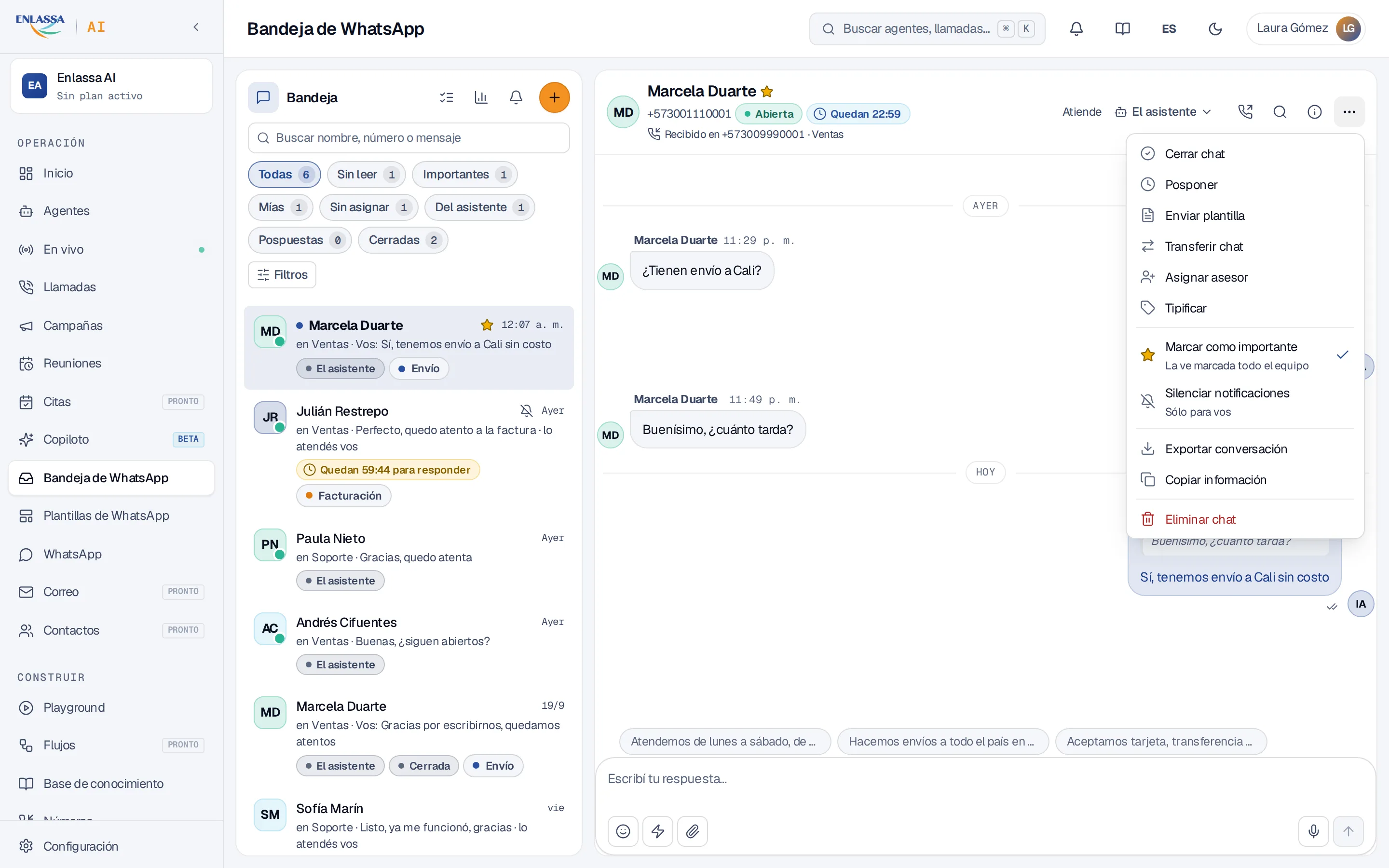The image size is (1389, 868).
Task: Expand the Filtros options
Action: click(x=282, y=275)
